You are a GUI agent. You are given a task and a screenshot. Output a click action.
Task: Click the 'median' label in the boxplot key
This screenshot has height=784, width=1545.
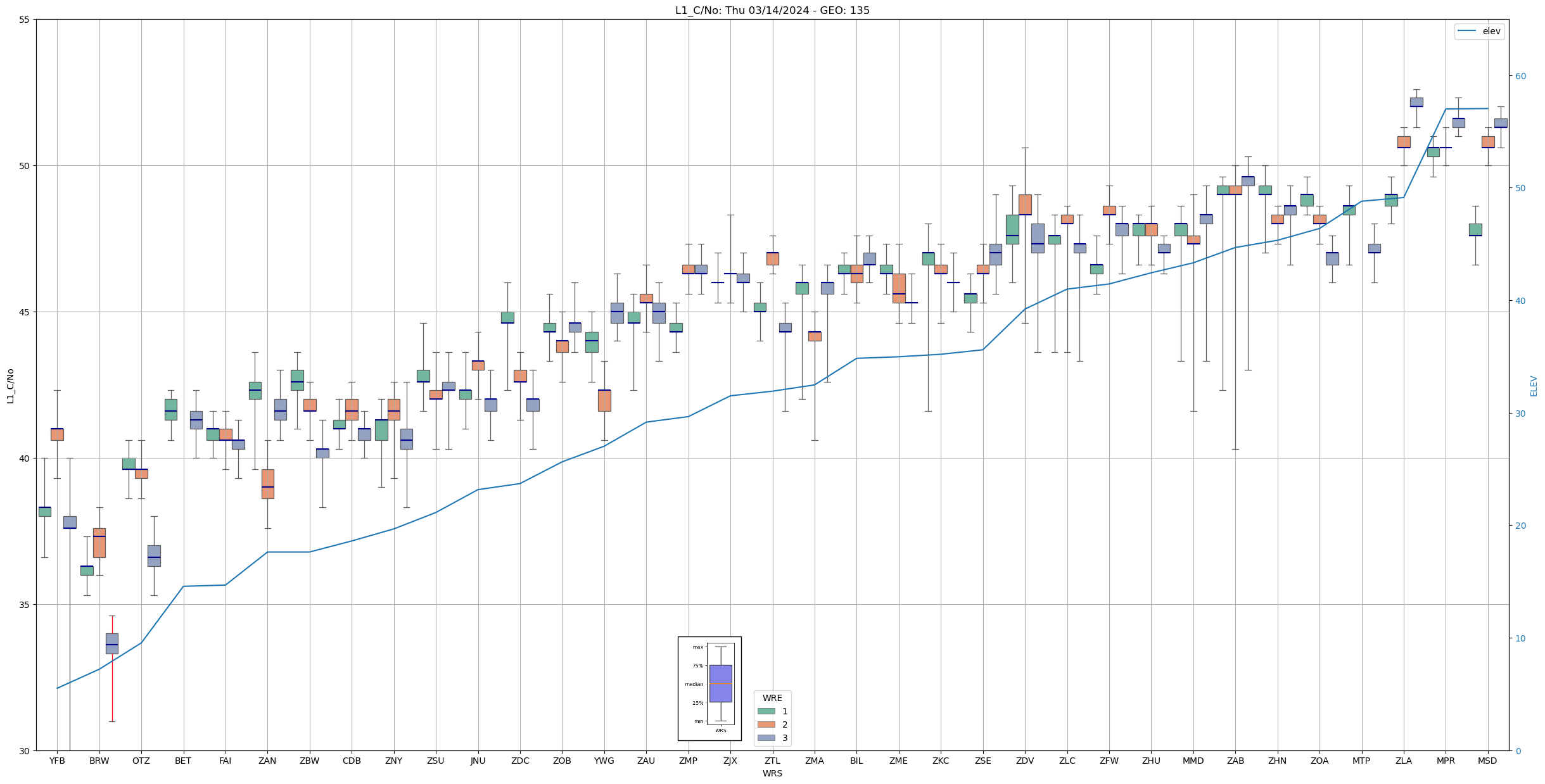pos(694,684)
